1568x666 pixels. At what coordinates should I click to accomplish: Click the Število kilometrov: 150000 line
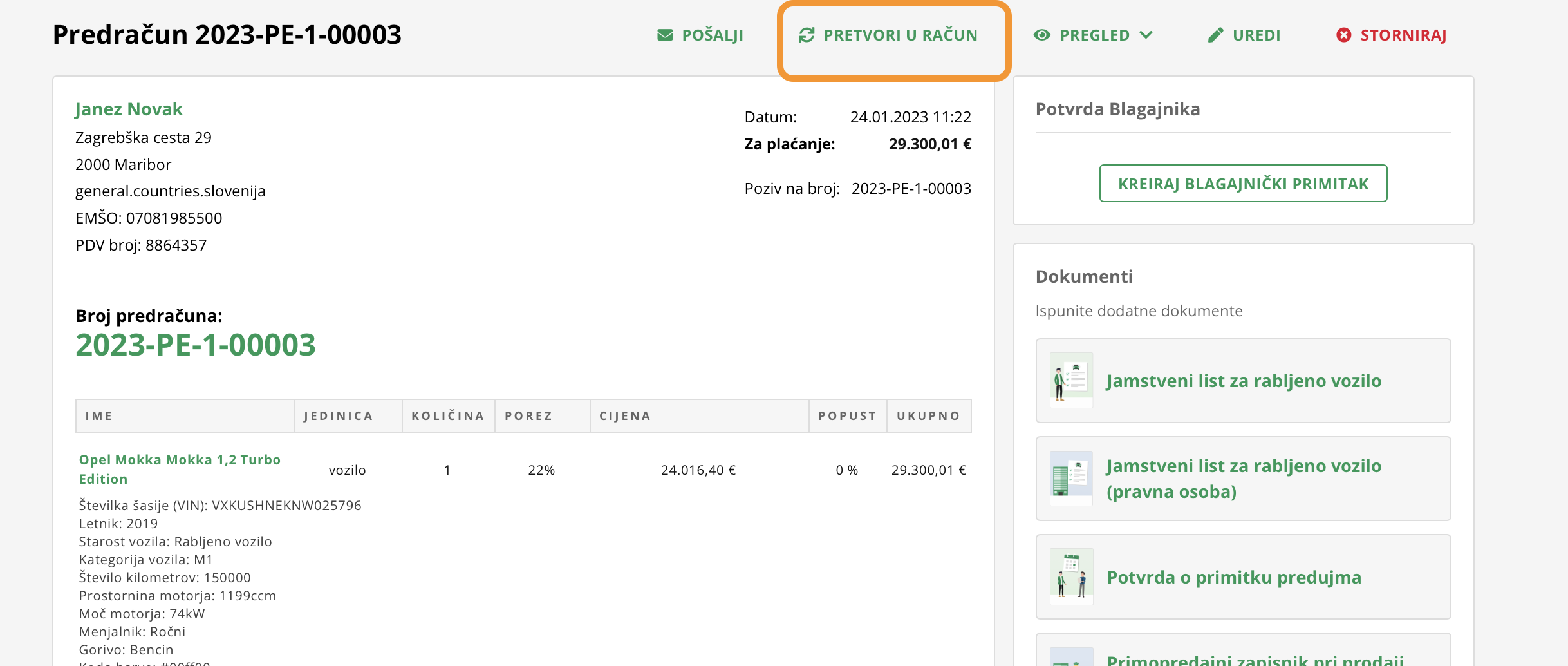[x=165, y=578]
